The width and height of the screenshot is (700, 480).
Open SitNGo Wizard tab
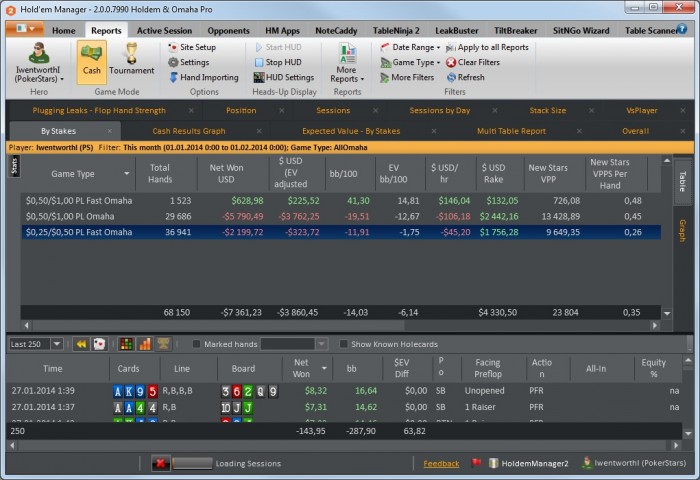tap(581, 31)
